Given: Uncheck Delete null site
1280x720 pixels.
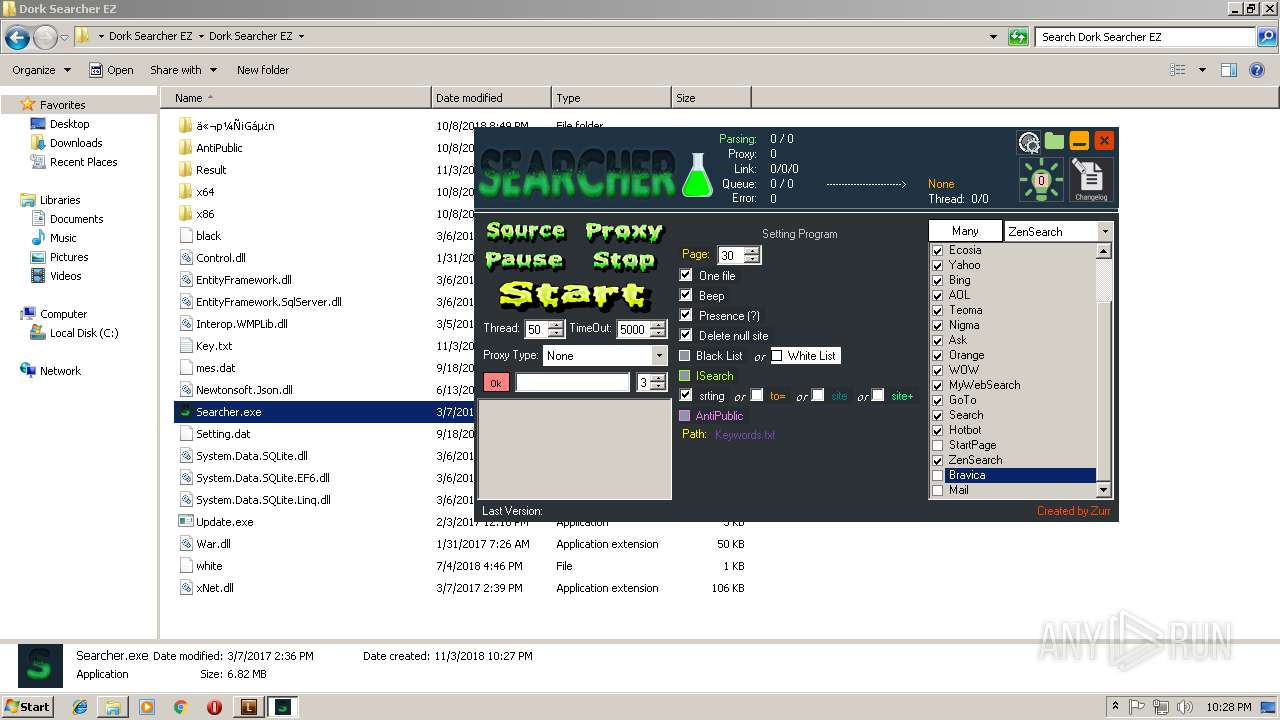Looking at the screenshot, I should (x=686, y=335).
